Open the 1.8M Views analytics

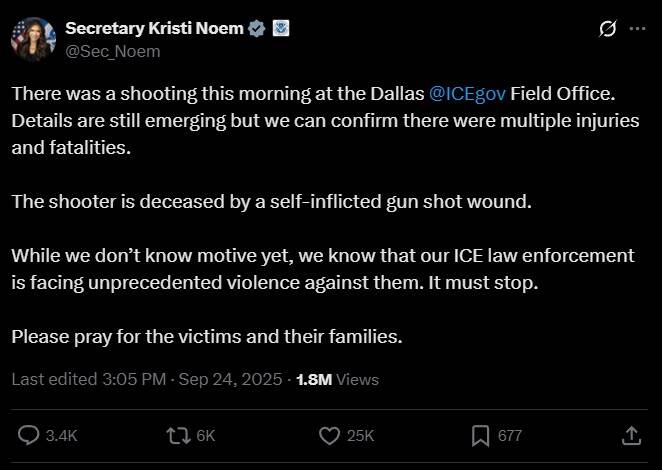[x=337, y=379]
